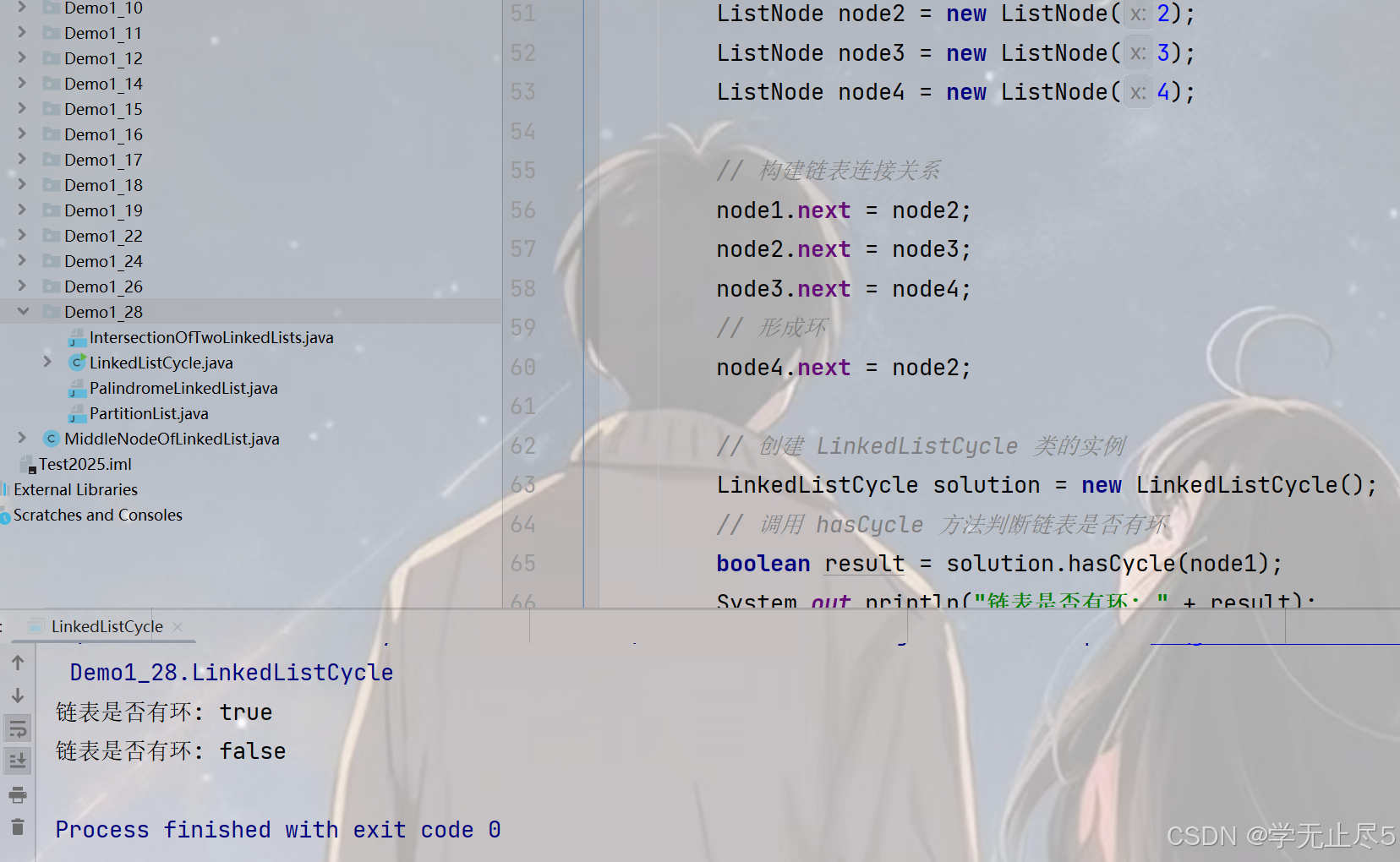Click the comment '创建 LinkedListCycle 类的实例'

(942, 446)
